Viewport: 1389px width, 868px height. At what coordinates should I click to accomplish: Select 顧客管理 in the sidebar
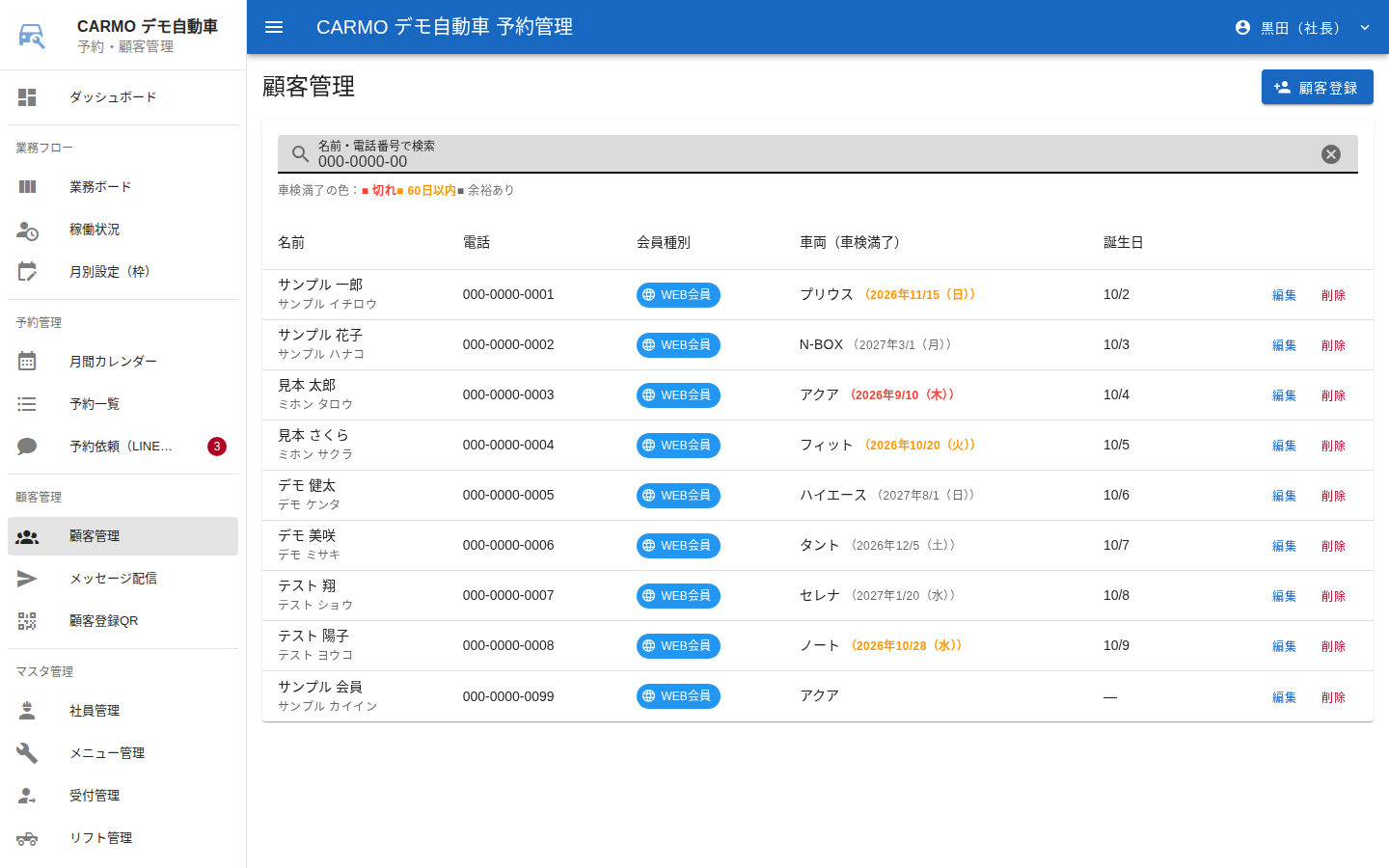(123, 536)
